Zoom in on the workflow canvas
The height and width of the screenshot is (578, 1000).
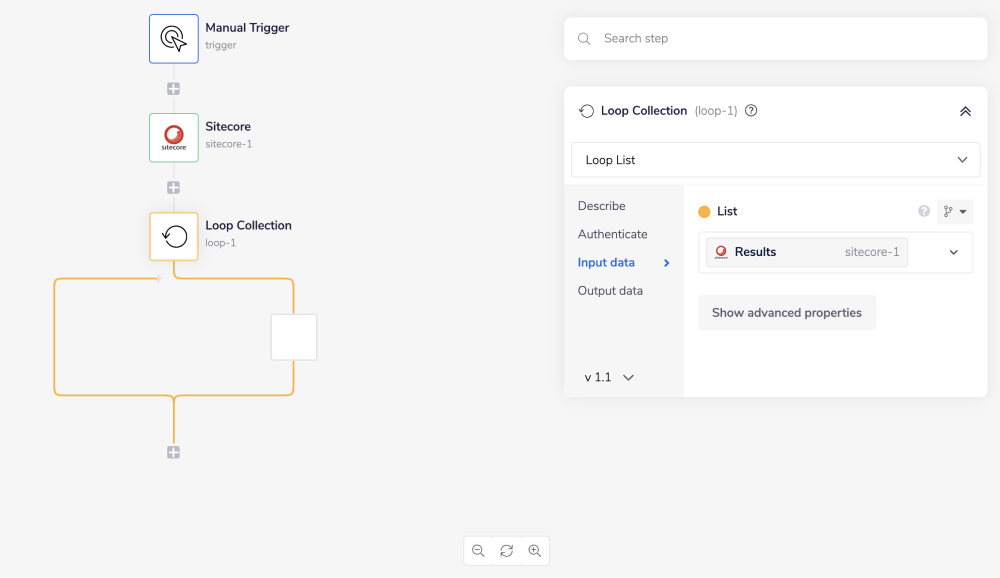535,550
